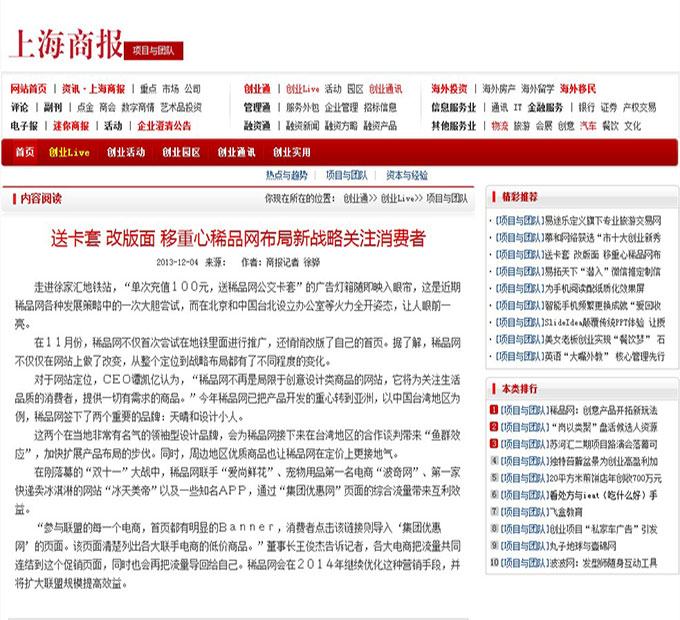
Task: Select 创业园区 in the red menu bar
Action: point(181,152)
